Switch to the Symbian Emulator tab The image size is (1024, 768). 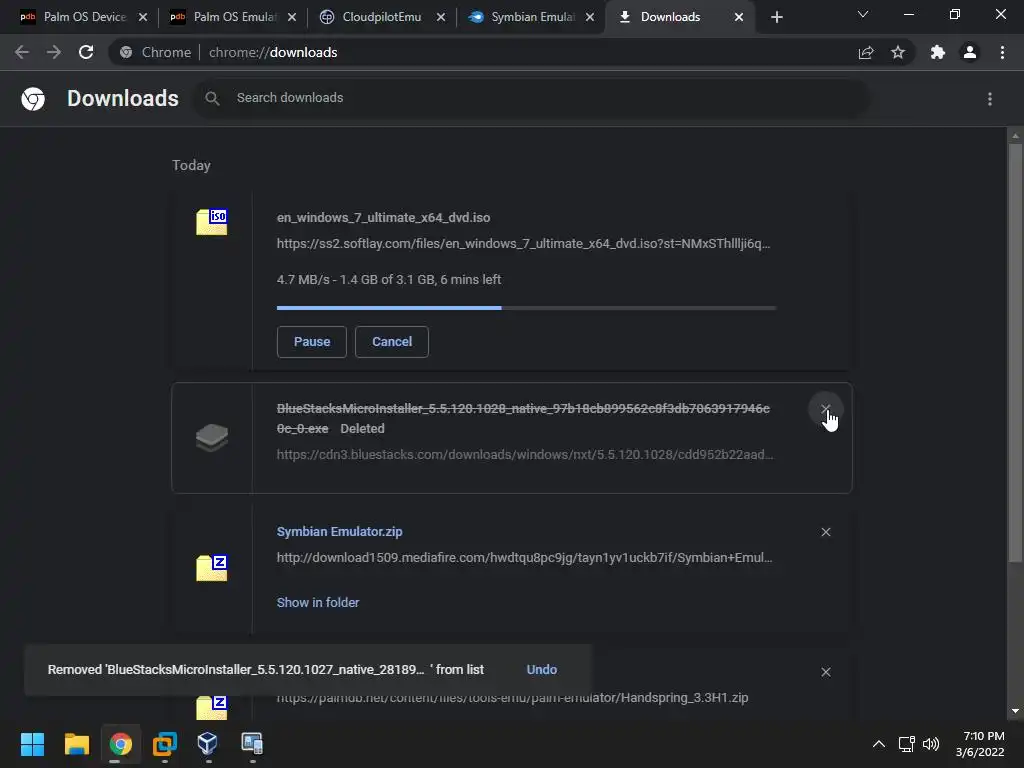point(532,17)
